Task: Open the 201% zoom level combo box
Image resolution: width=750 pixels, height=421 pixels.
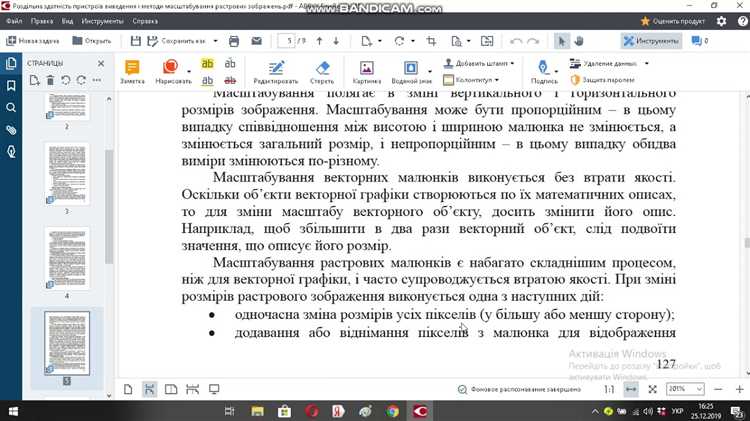Action: (x=685, y=389)
